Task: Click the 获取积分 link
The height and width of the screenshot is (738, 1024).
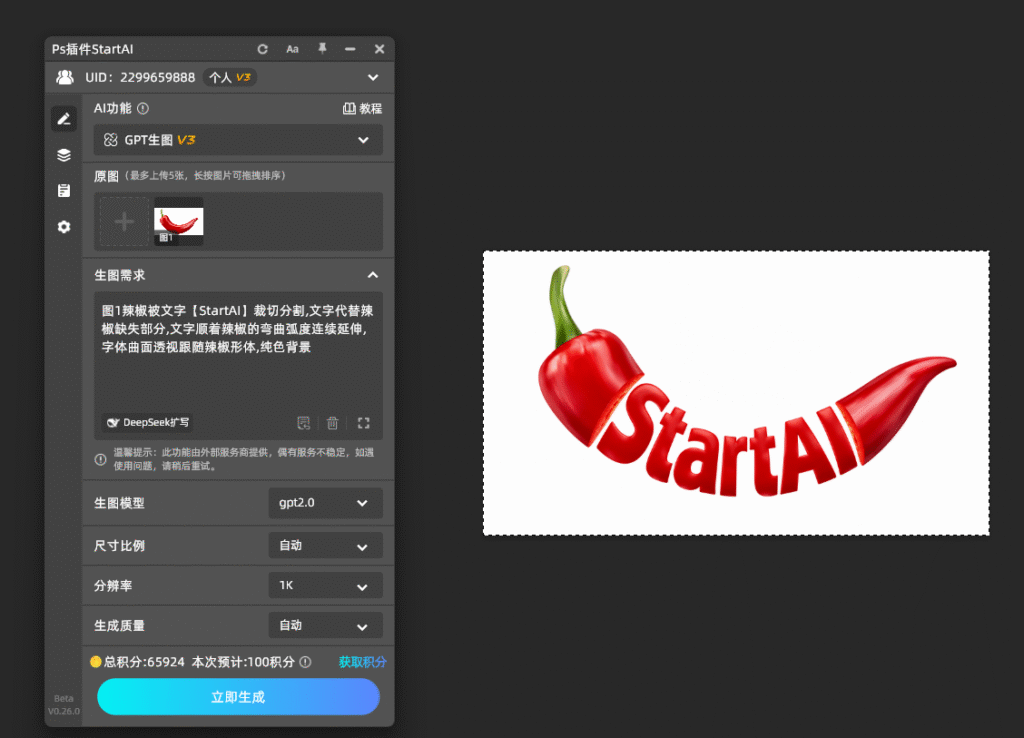Action: coord(362,662)
